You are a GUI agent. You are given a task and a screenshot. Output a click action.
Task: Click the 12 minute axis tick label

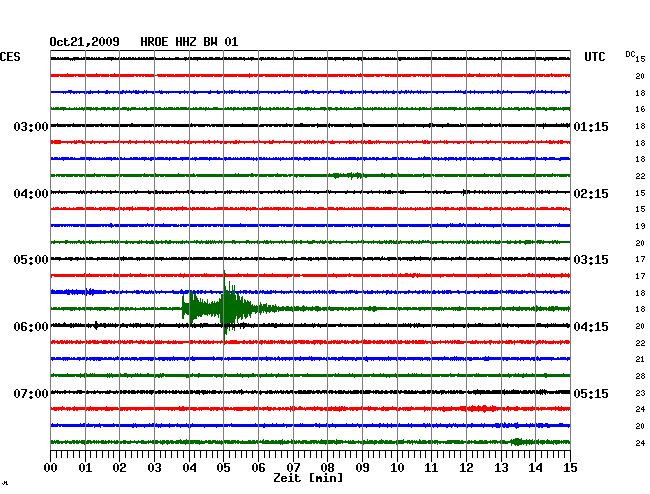pyautogui.click(x=466, y=468)
